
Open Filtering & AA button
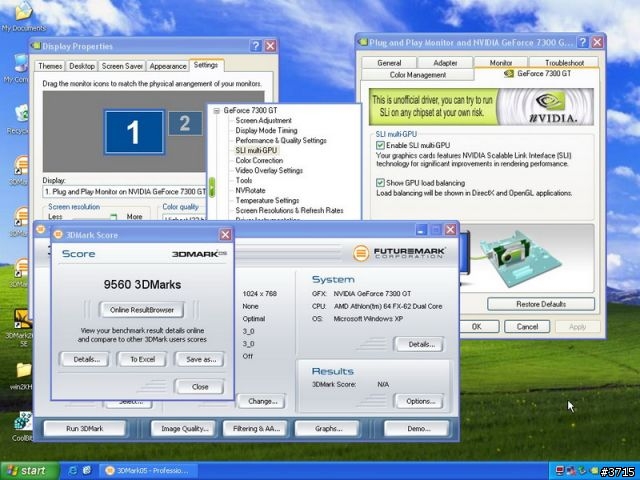click(256, 429)
